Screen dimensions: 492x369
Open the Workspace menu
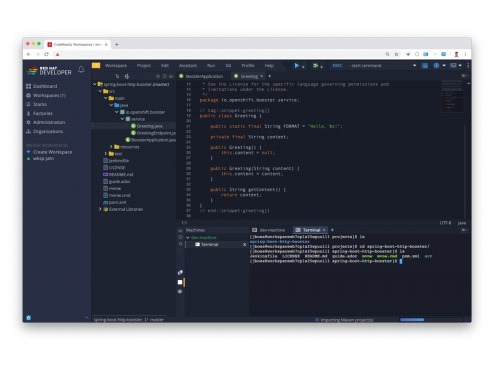click(x=116, y=66)
